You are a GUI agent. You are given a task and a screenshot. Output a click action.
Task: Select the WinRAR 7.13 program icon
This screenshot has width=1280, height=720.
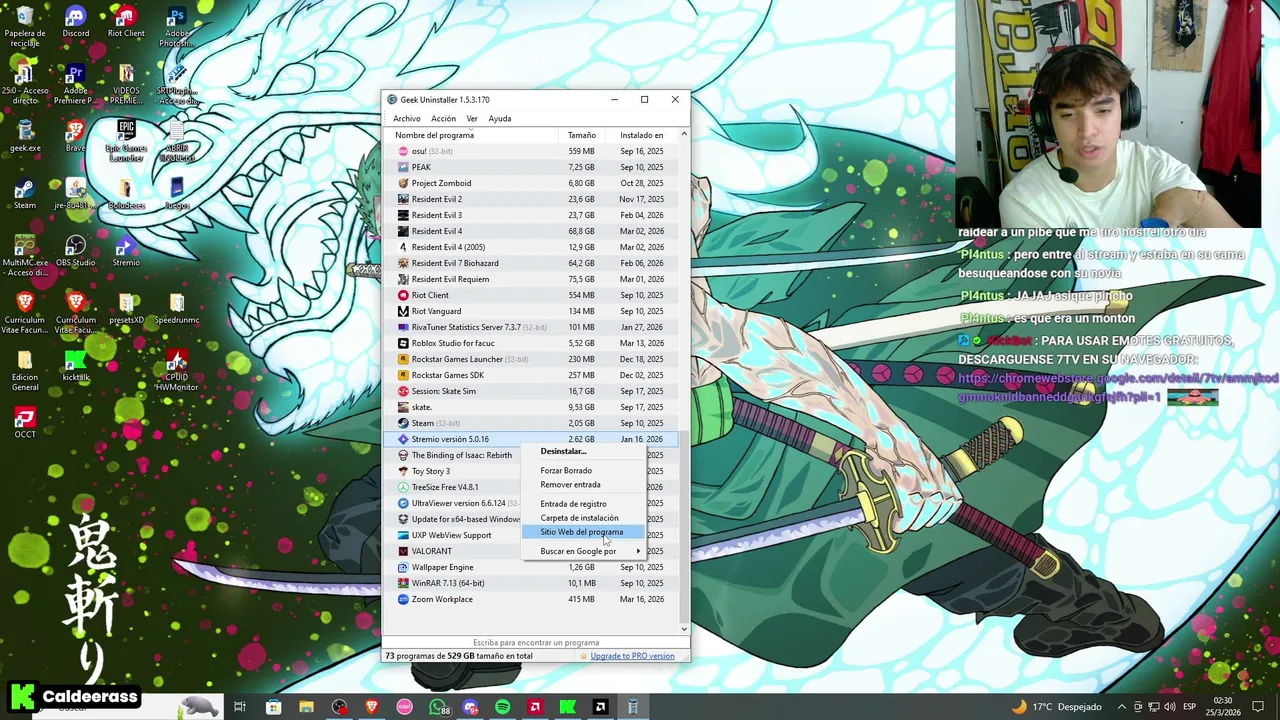[403, 583]
